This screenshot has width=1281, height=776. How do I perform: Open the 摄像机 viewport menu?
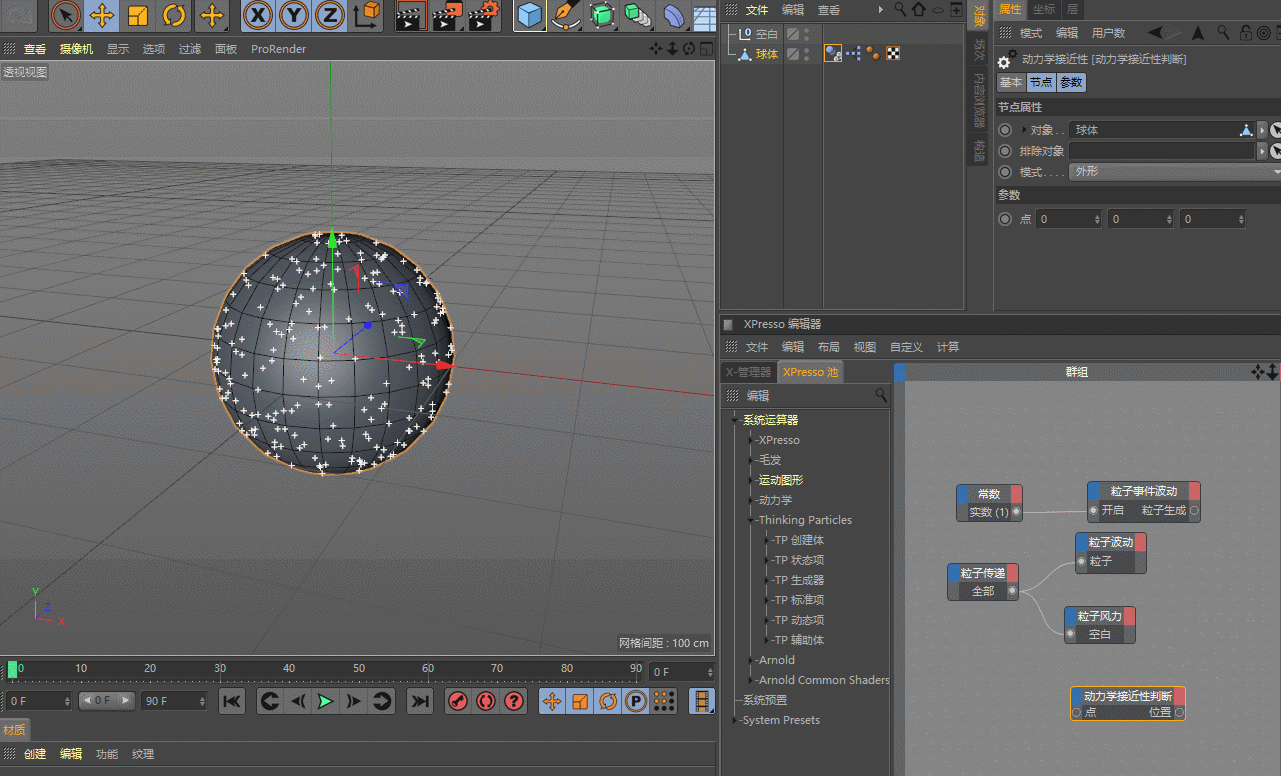click(x=76, y=49)
